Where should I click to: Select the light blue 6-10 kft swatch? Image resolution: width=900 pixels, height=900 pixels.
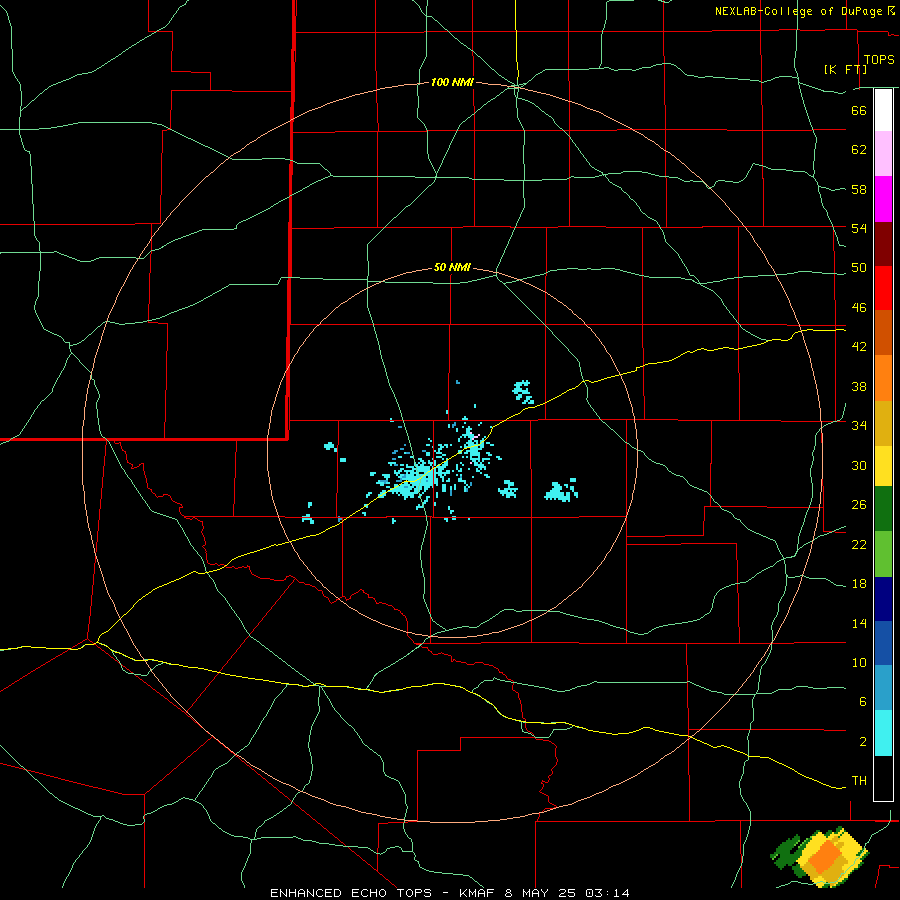tap(883, 688)
